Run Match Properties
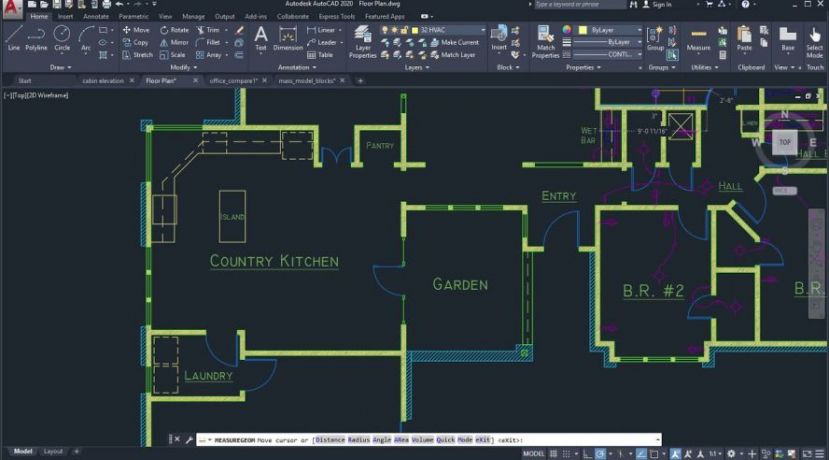The height and width of the screenshot is (460, 829). [x=546, y=41]
